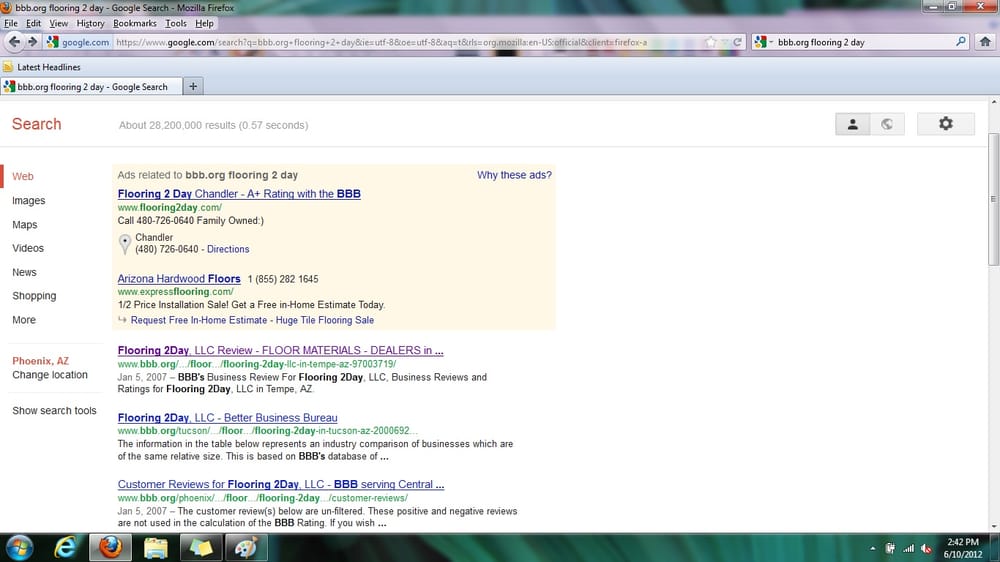The image size is (1000, 562).
Task: Click Why these ads? link
Action: click(x=514, y=175)
